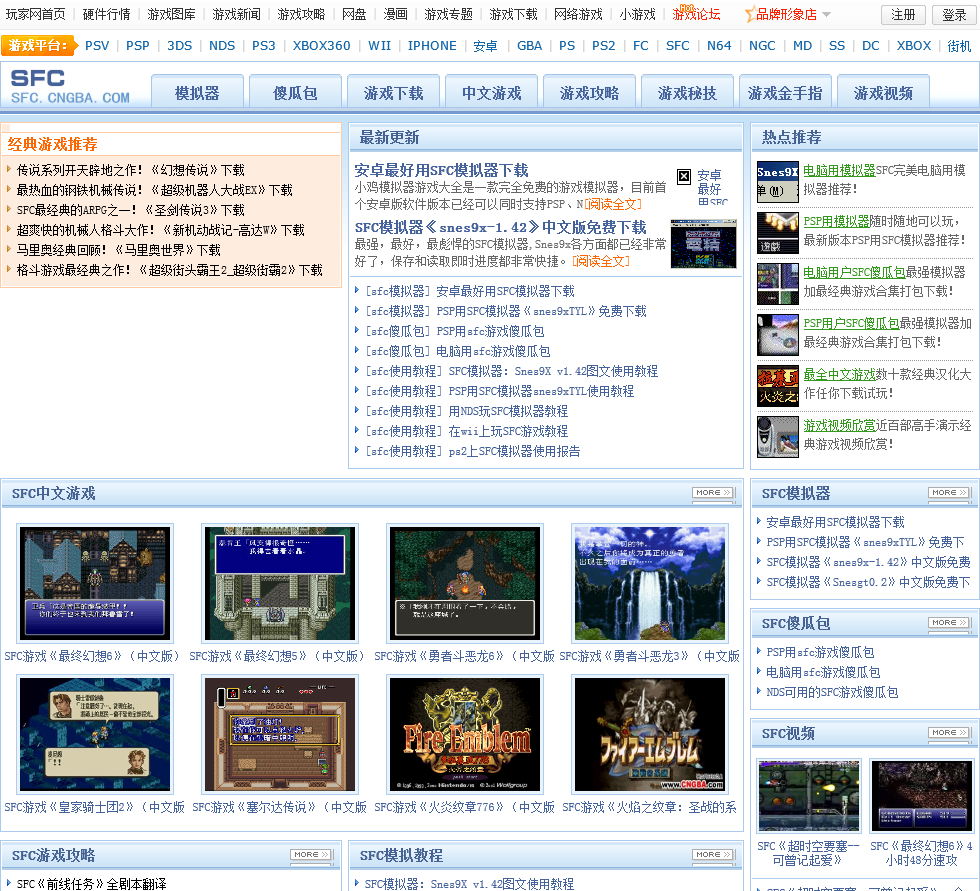
Task: Open the 勇者斗恶龙6 game screenshot
Action: 465,584
